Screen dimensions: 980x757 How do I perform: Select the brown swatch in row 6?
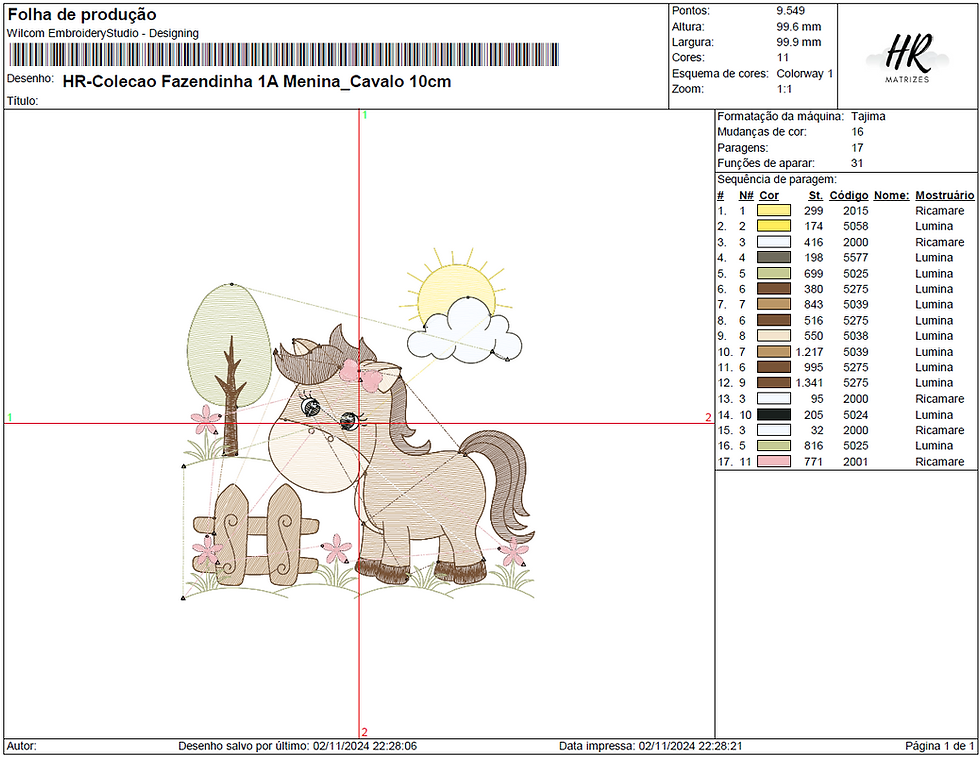pos(774,289)
